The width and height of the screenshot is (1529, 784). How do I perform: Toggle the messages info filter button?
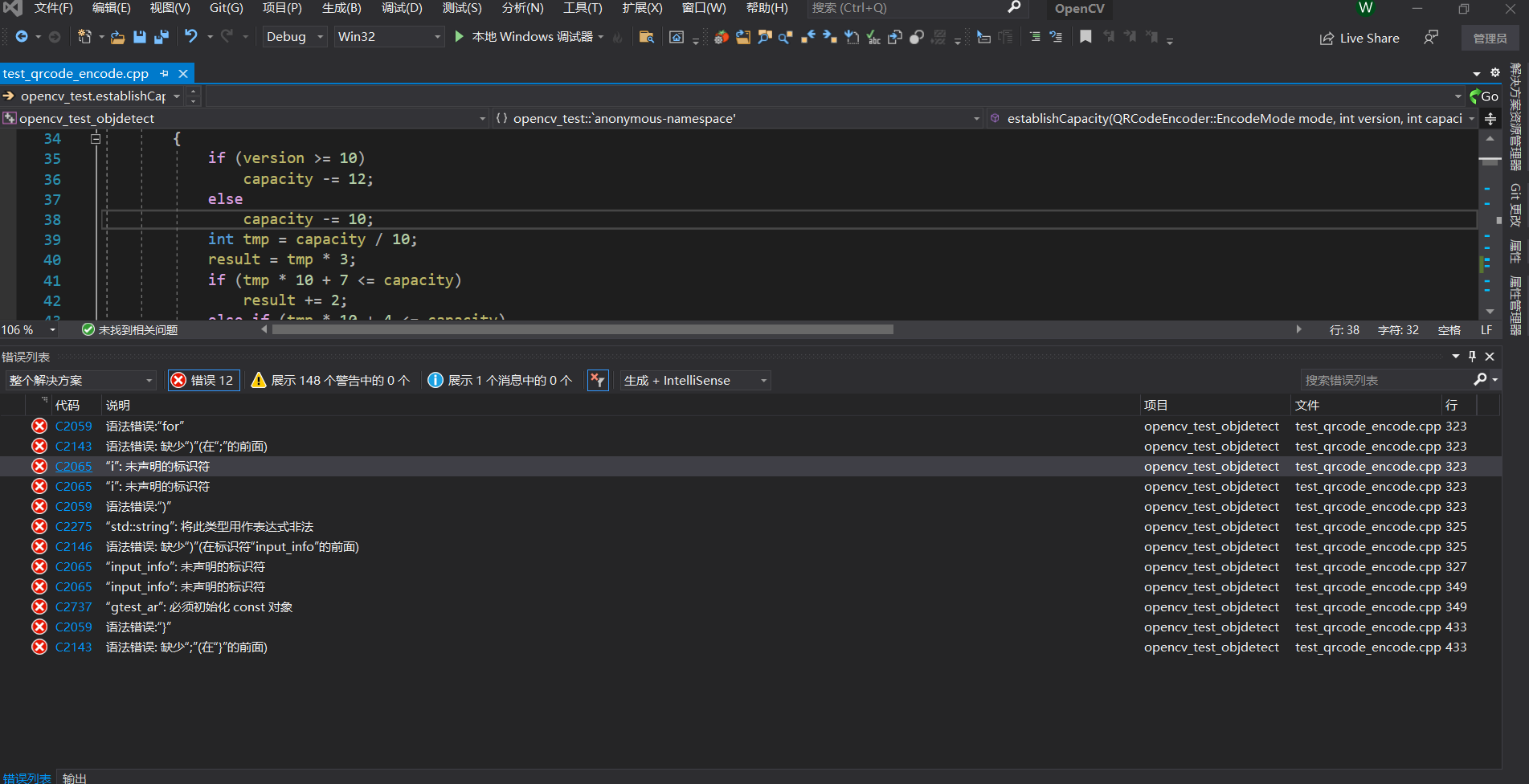[500, 381]
